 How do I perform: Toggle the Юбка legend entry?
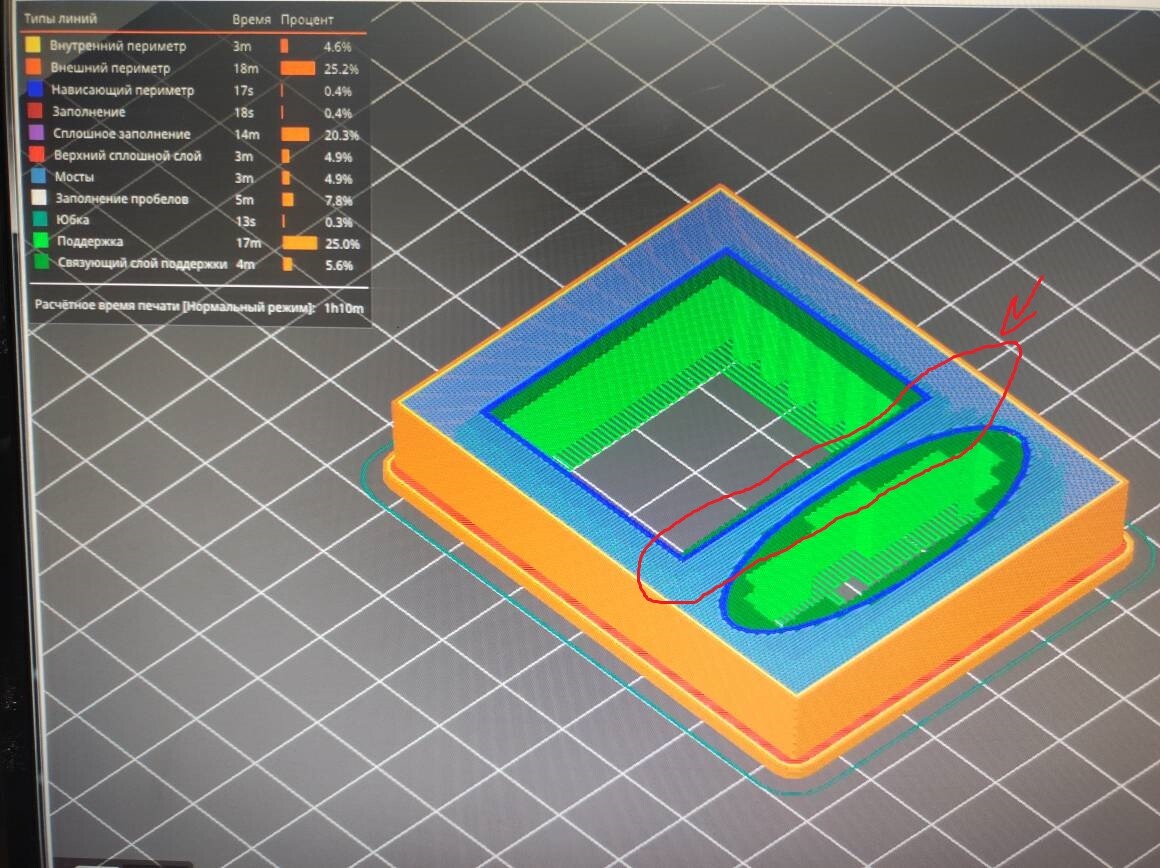pyautogui.click(x=73, y=220)
